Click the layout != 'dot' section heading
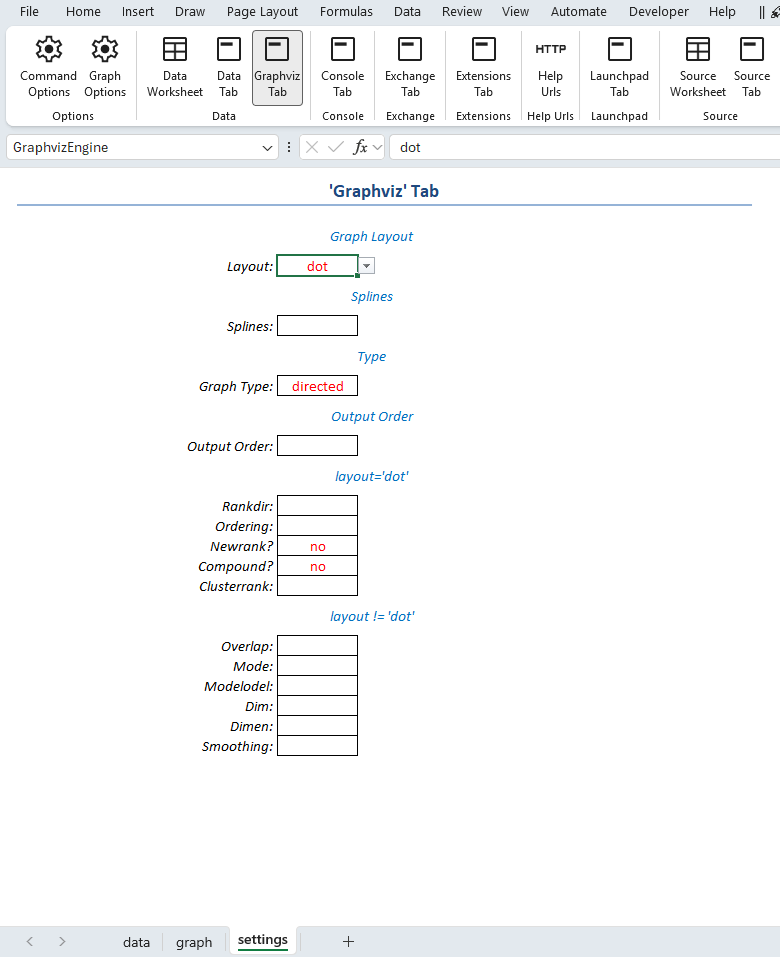This screenshot has width=780, height=957. pyautogui.click(x=372, y=616)
